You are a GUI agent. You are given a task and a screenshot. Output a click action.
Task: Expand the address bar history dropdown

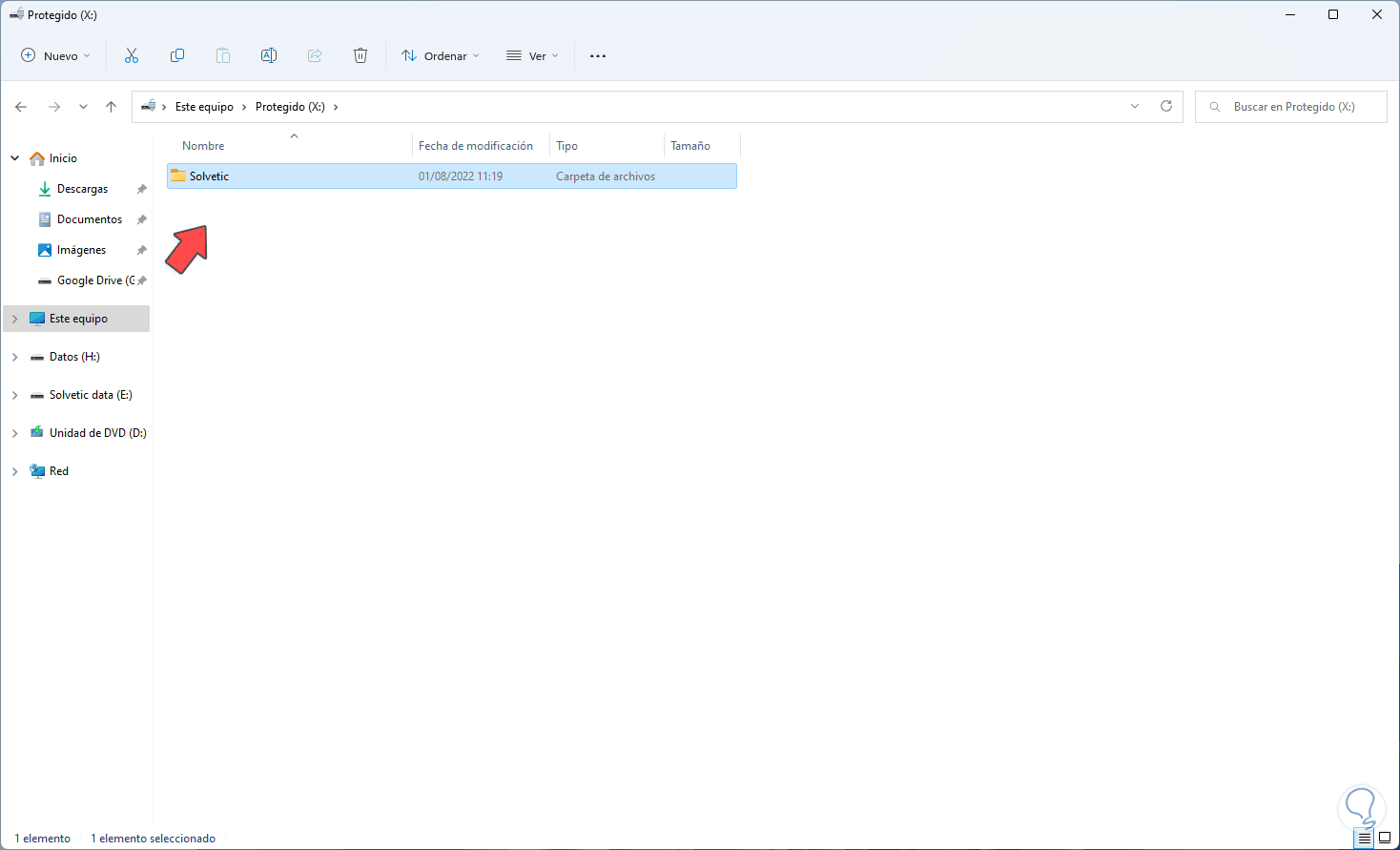pos(1135,107)
